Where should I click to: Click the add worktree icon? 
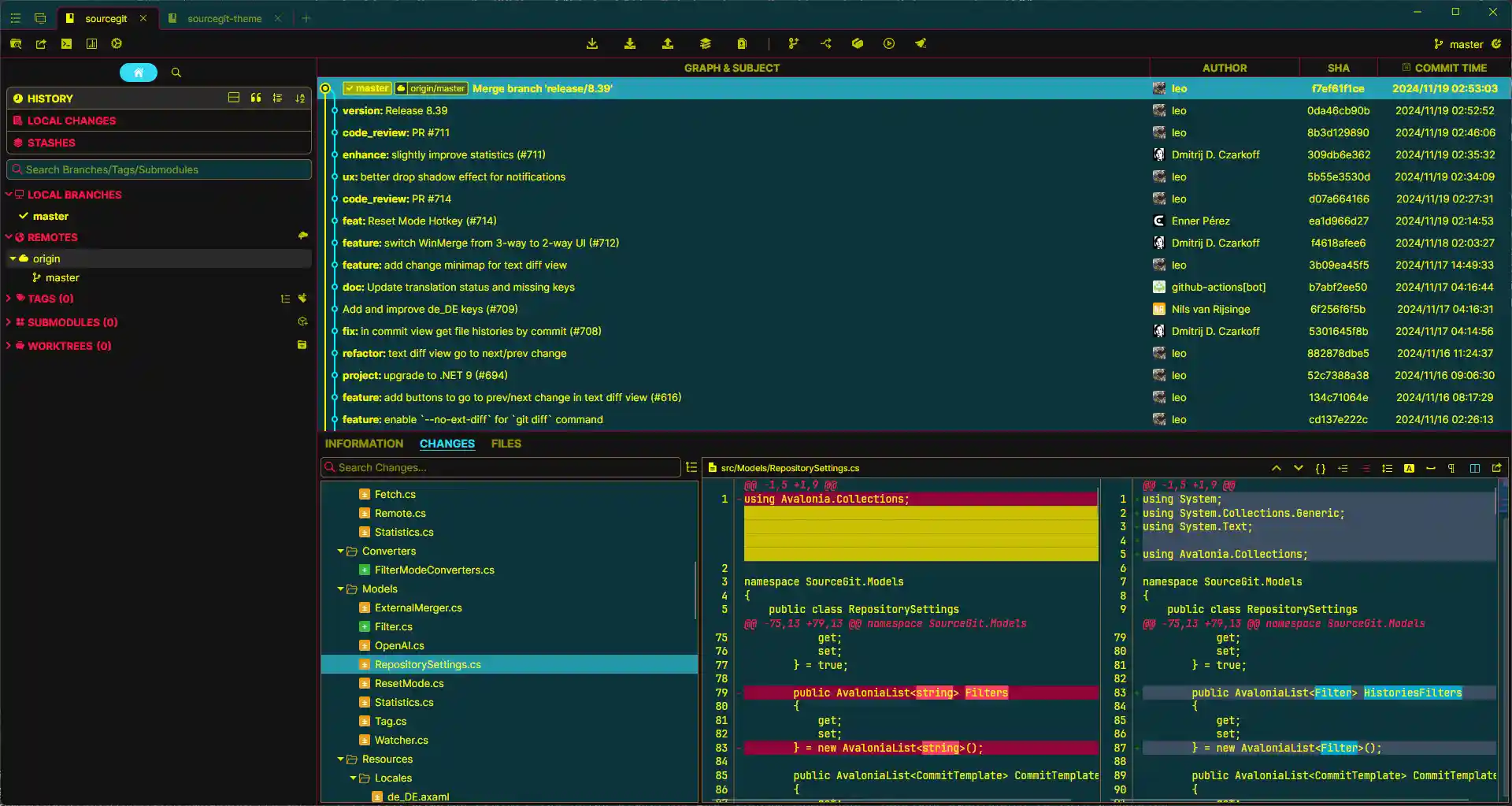[x=302, y=345]
